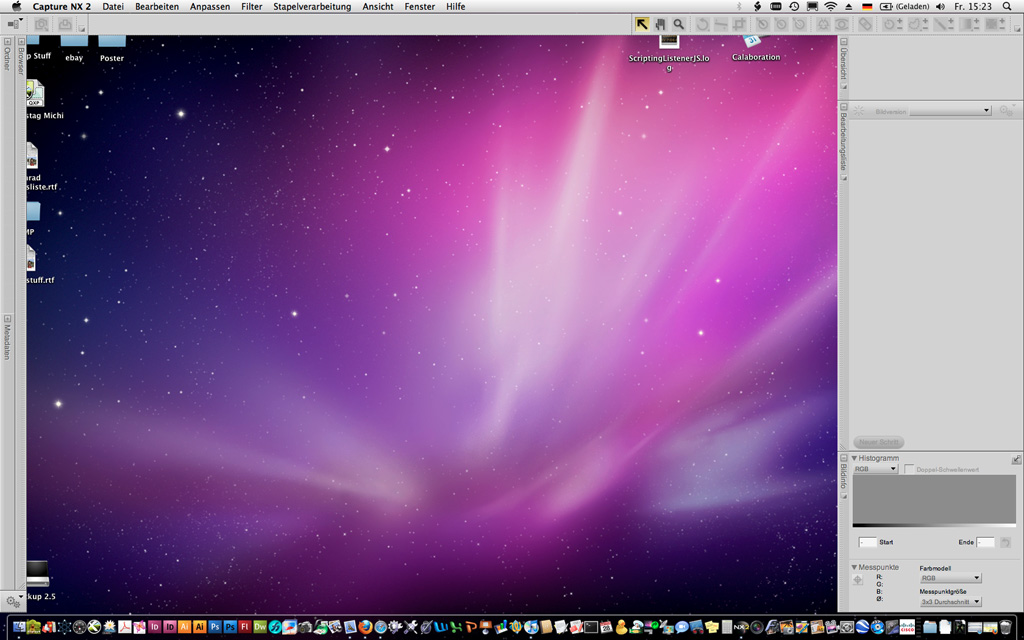Viewport: 1024px width, 640px height.
Task: Toggle the Metadaten panel collapse box
Action: click(x=7, y=319)
